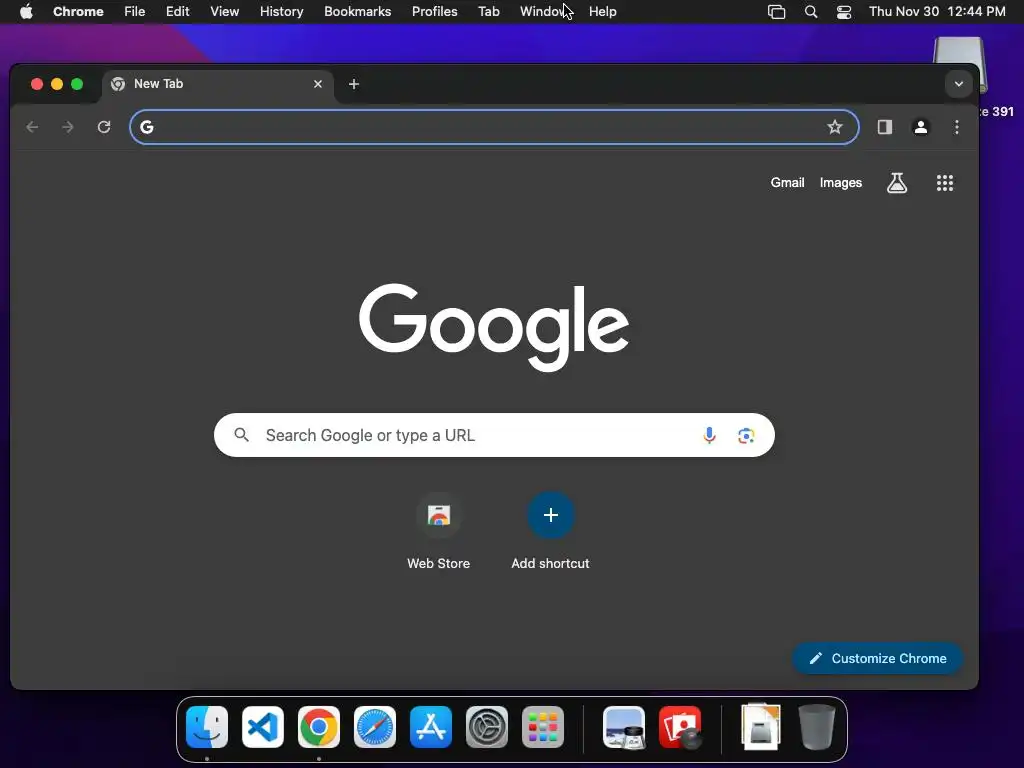Click the Add shortcut plus button

point(551,515)
